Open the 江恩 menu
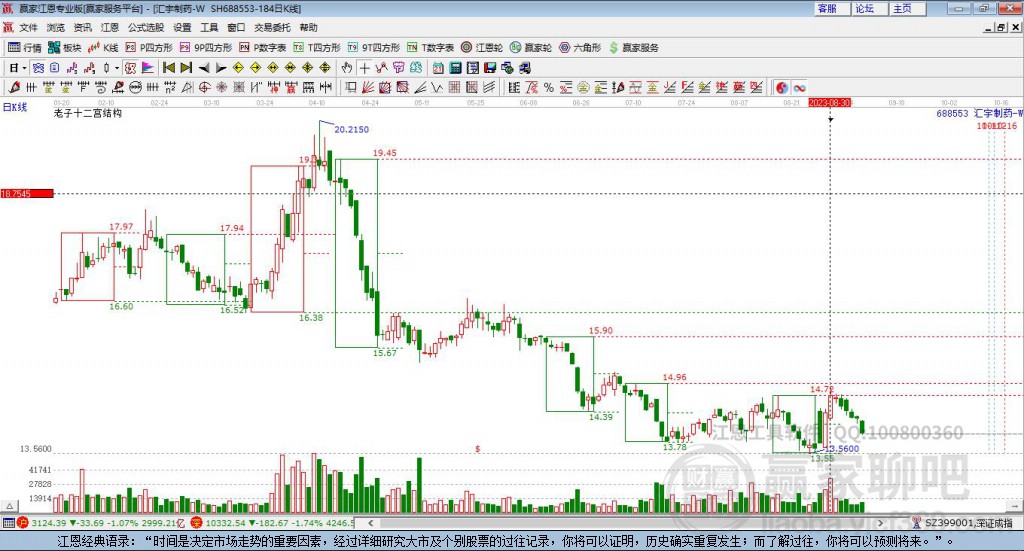The height and width of the screenshot is (551, 1024). pyautogui.click(x=110, y=27)
